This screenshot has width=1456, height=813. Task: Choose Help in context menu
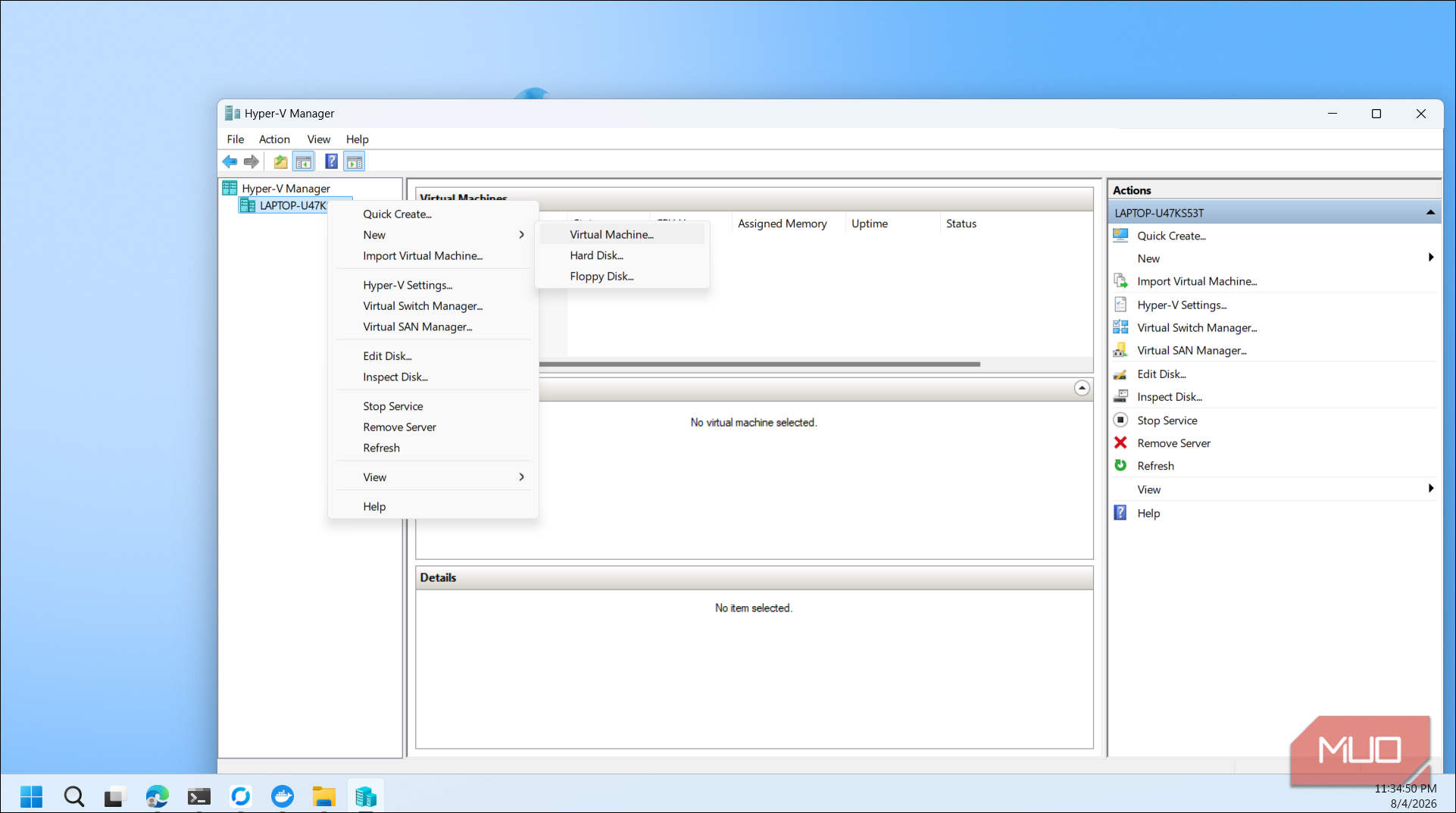point(433,507)
